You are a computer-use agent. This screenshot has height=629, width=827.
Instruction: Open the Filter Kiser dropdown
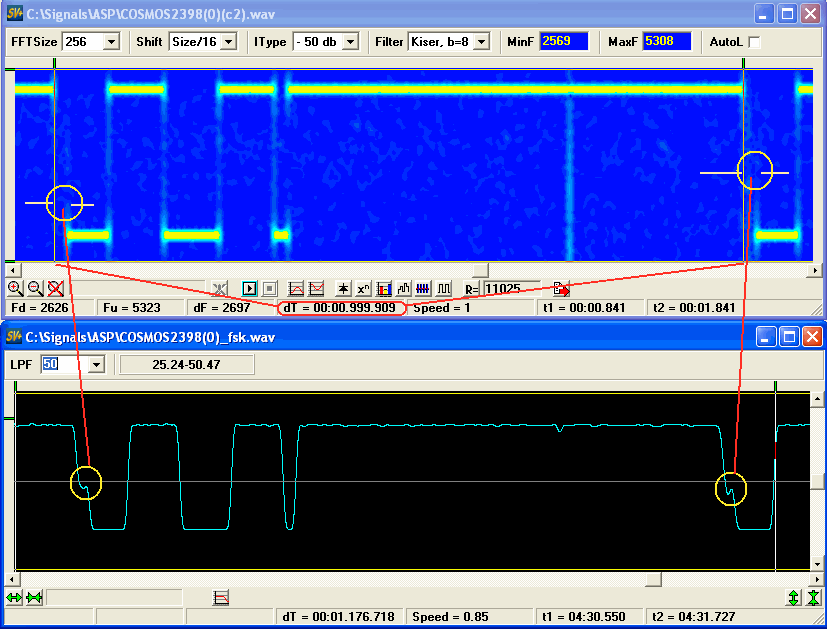pos(481,42)
